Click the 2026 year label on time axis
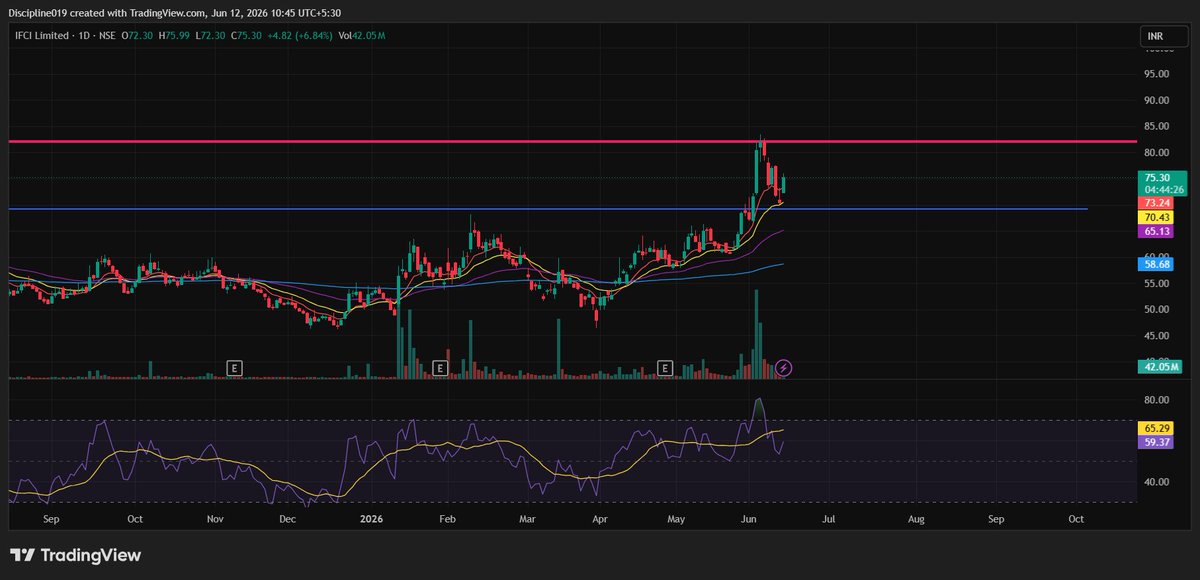 click(x=371, y=520)
